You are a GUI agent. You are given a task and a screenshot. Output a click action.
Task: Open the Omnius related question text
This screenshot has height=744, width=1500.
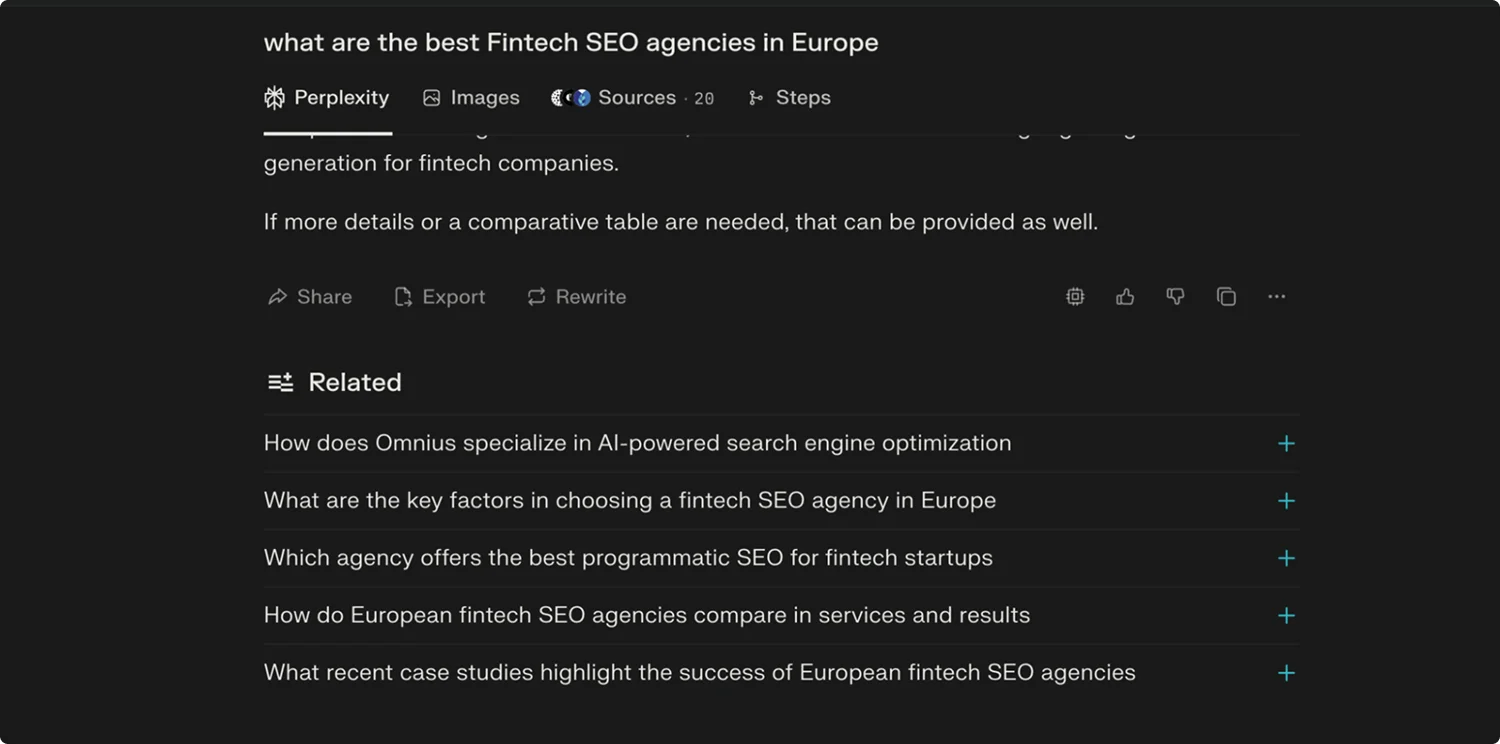click(637, 443)
